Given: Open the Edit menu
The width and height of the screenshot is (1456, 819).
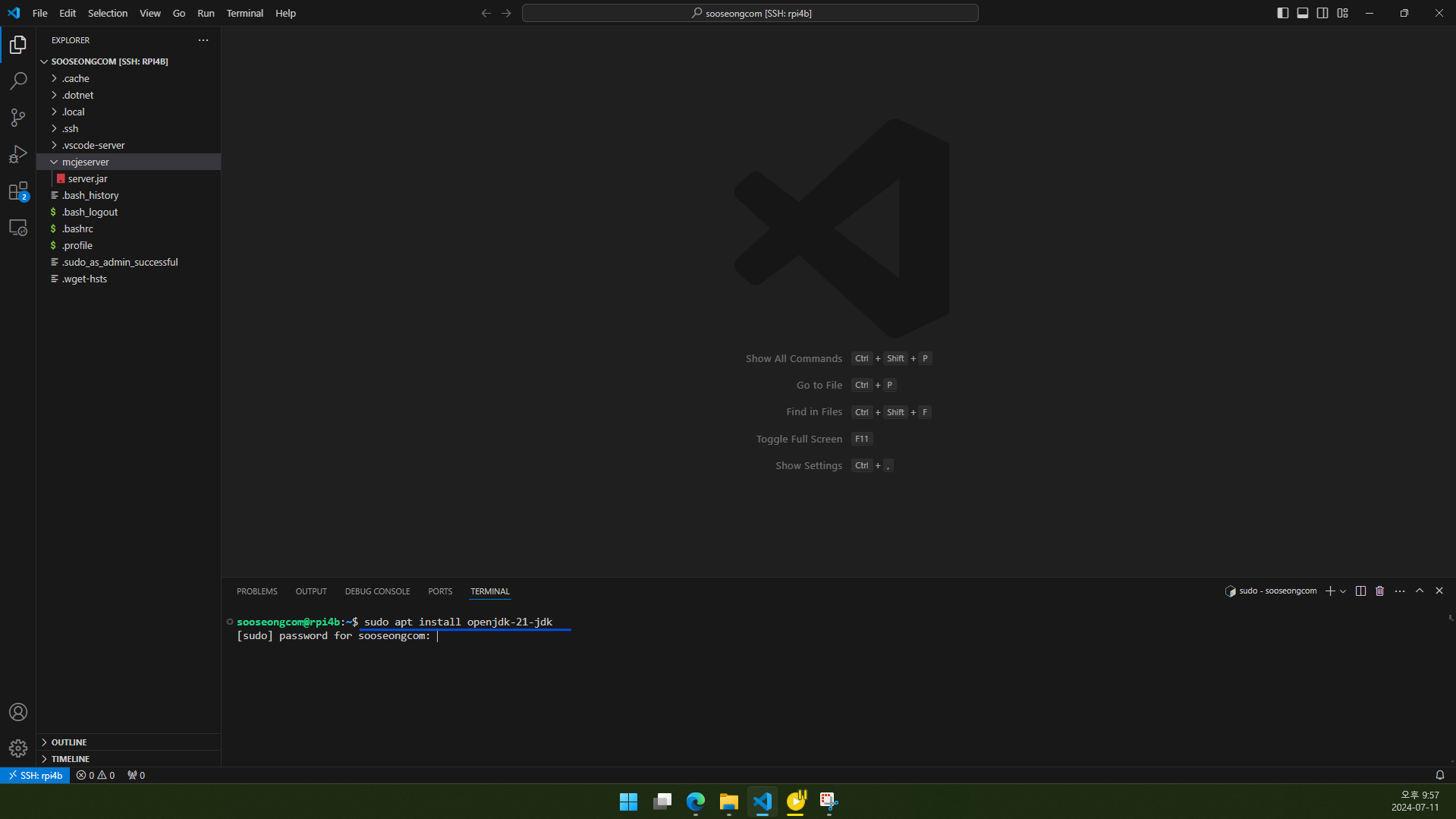Looking at the screenshot, I should pos(68,13).
